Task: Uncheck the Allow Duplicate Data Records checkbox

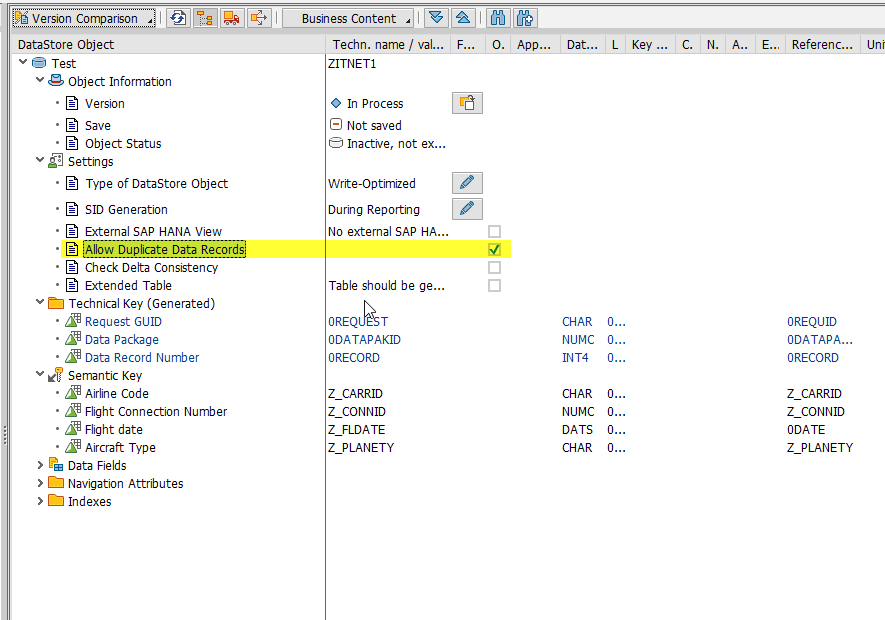Action: click(x=494, y=249)
